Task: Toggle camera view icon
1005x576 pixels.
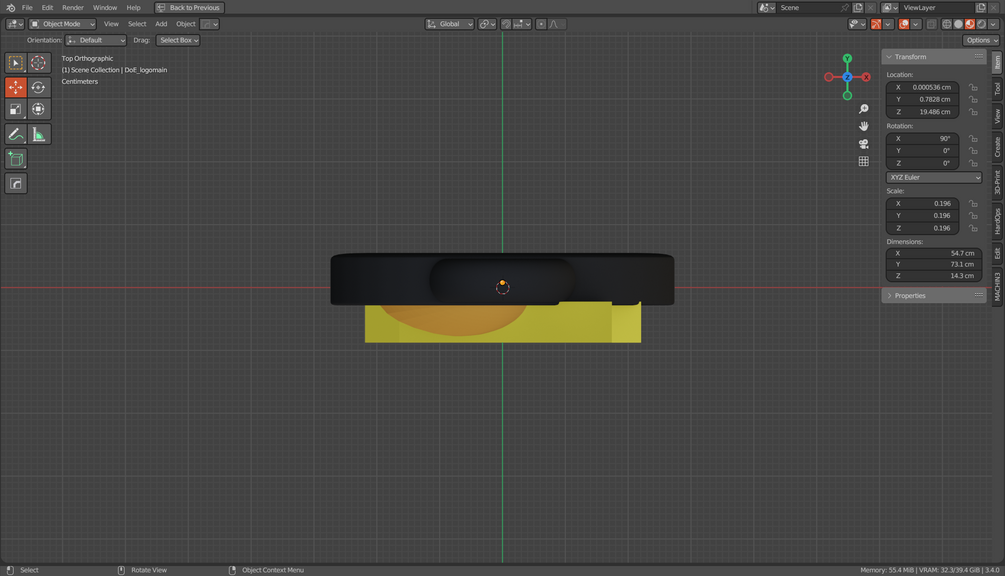Action: pyautogui.click(x=863, y=144)
